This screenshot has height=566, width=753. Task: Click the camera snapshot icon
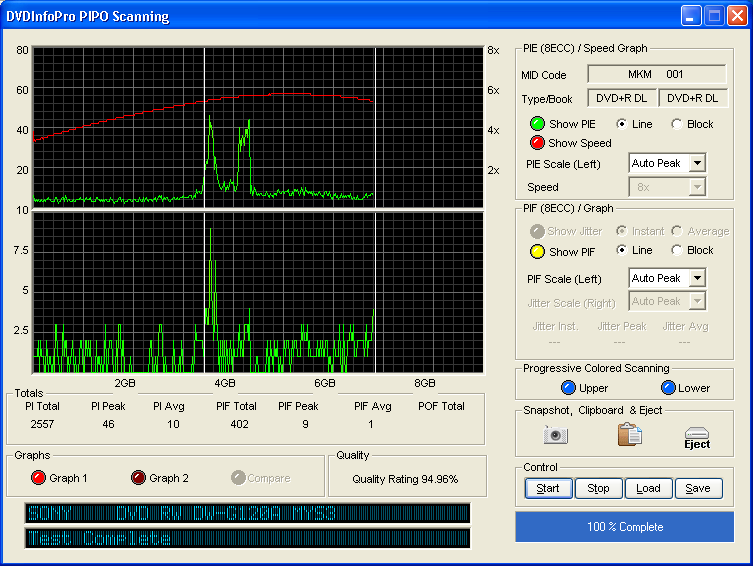tap(555, 435)
